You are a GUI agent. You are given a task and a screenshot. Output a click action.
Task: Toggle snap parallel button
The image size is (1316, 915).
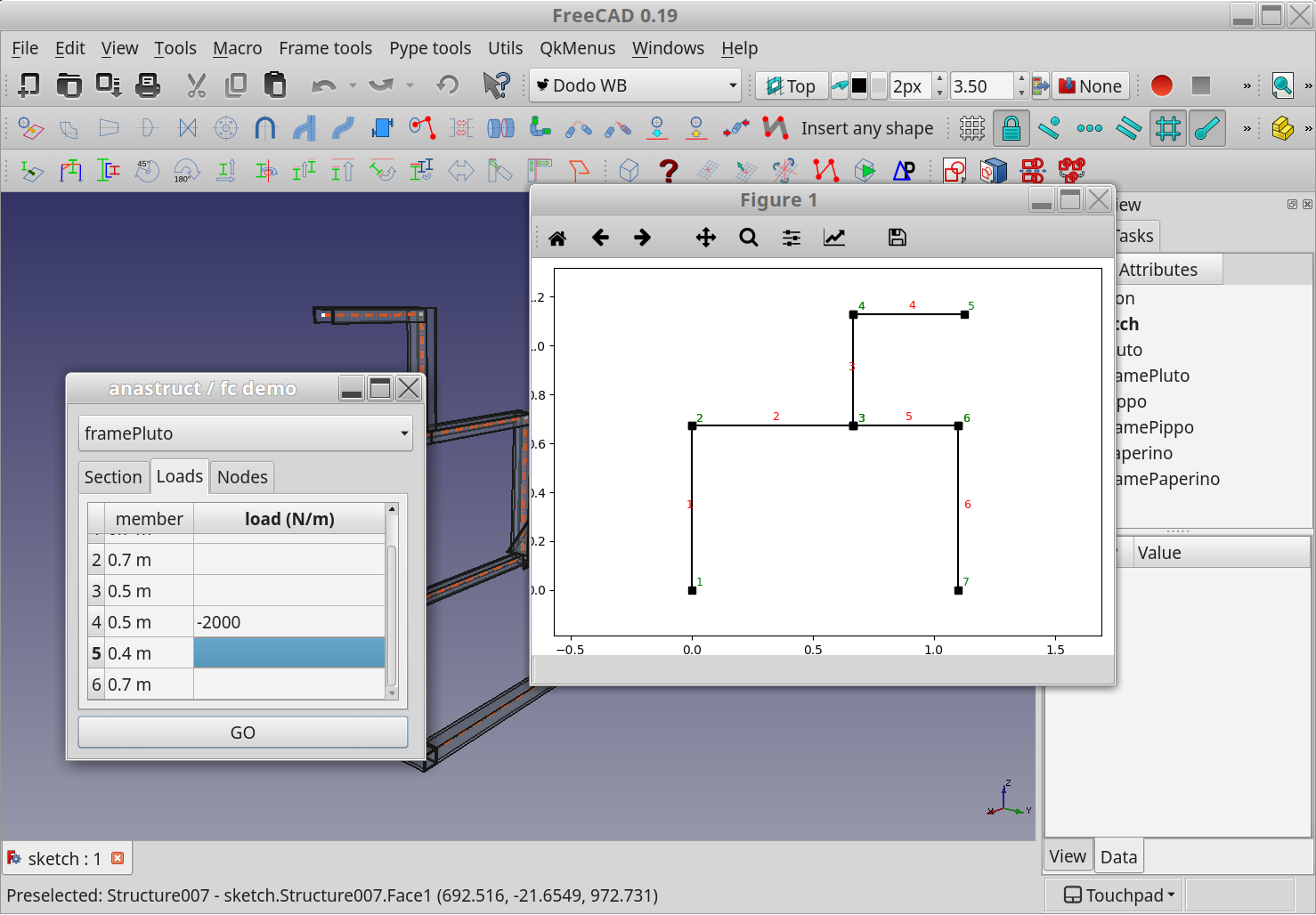point(1129,128)
